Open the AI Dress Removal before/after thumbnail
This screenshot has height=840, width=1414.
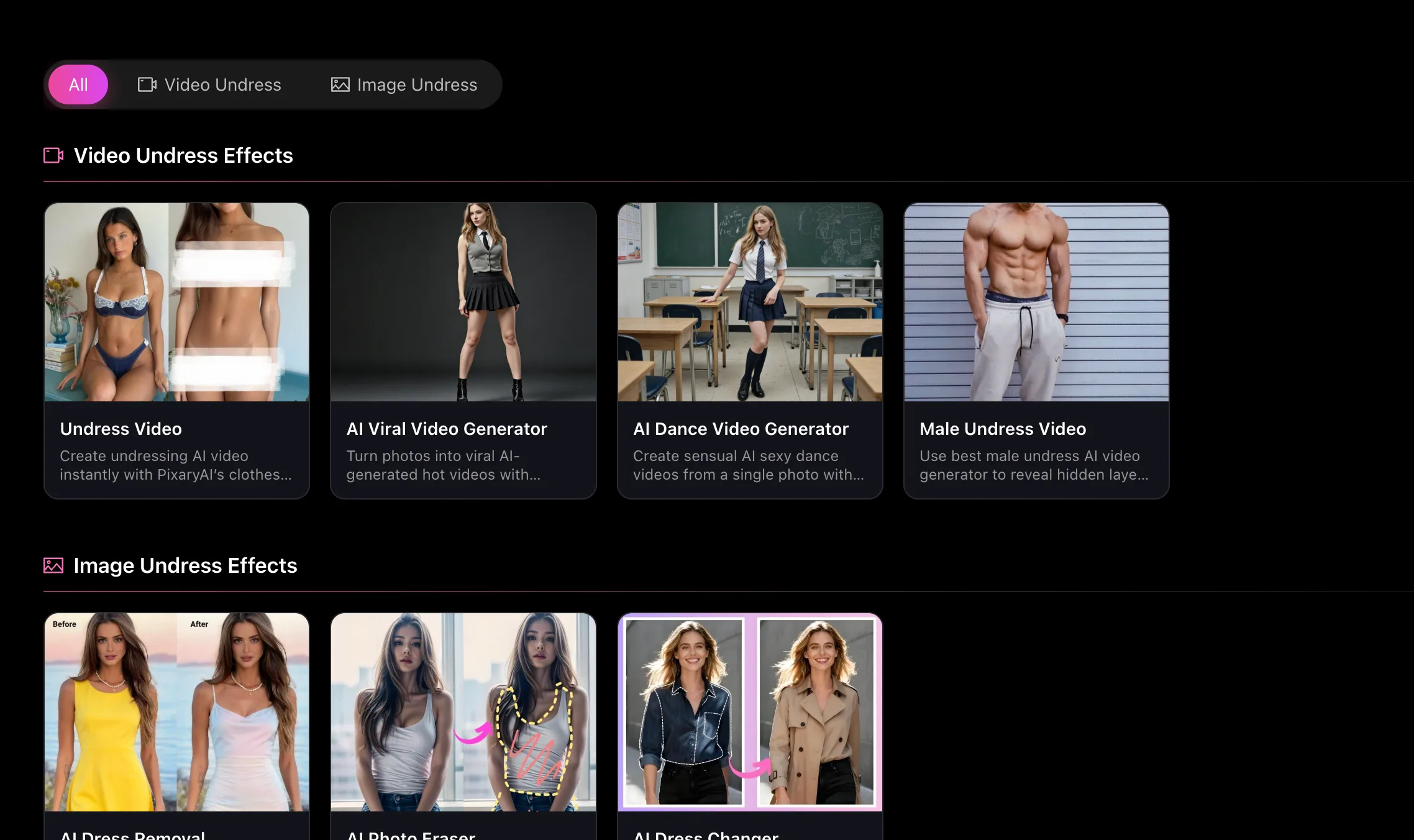point(176,712)
